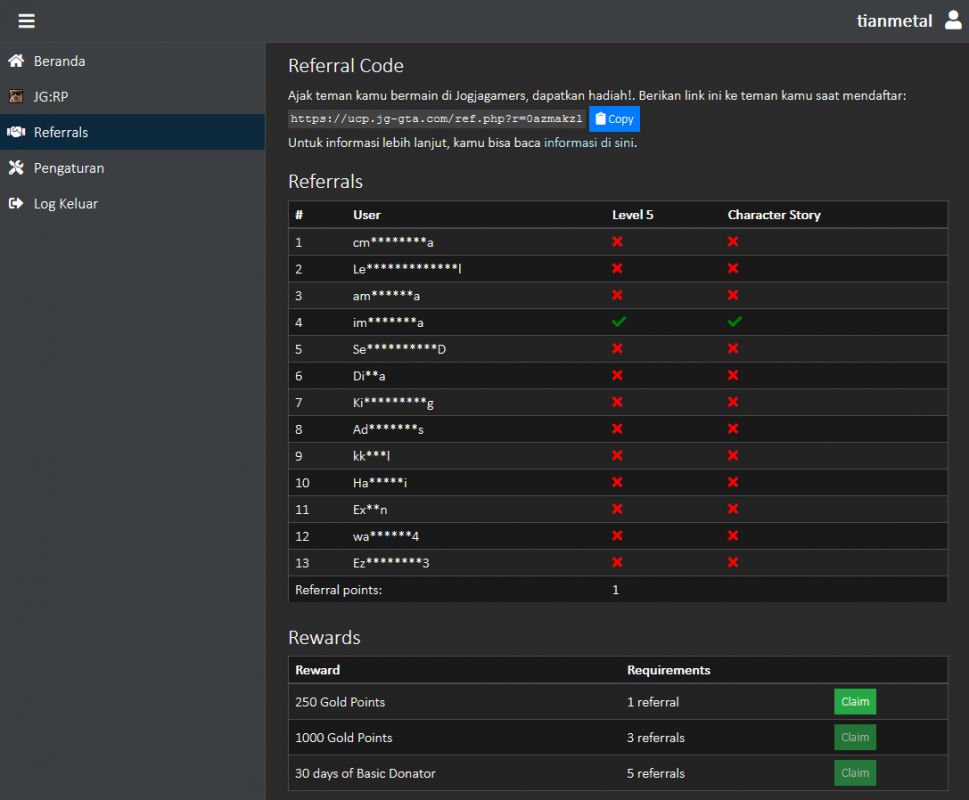Click the Rewards section heading
The image size is (969, 800).
(x=324, y=638)
